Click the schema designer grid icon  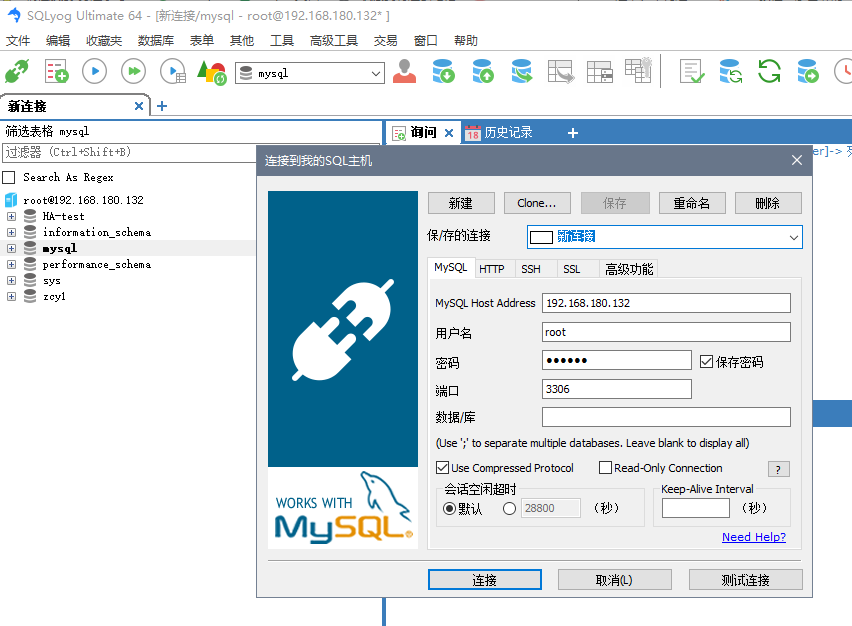click(636, 71)
